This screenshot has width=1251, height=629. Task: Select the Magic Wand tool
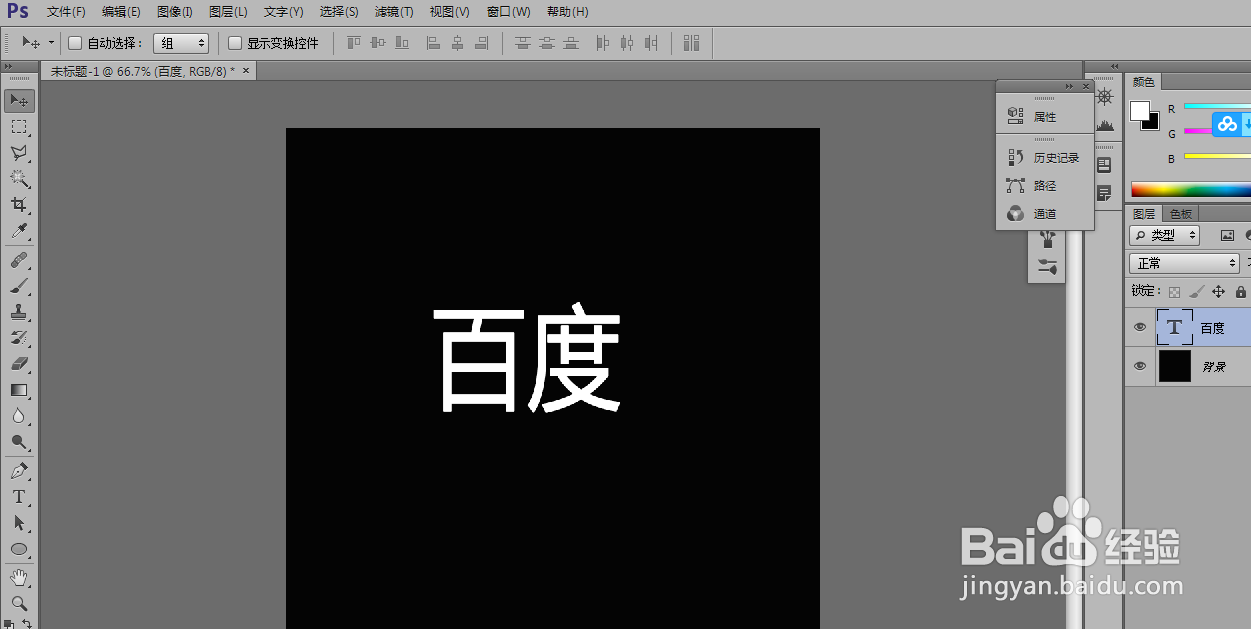19,179
